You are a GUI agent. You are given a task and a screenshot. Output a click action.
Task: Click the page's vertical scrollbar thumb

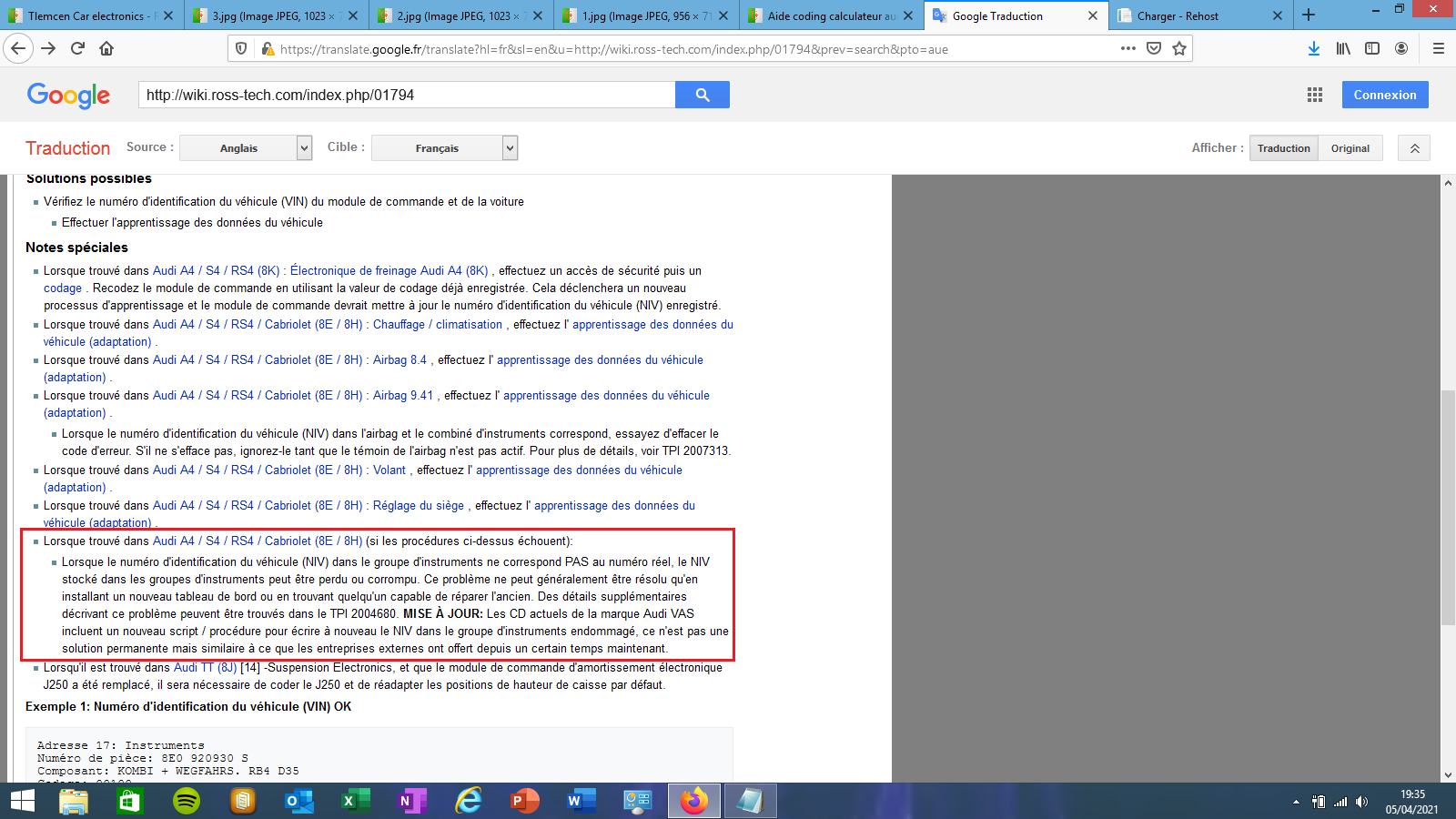pyautogui.click(x=1448, y=507)
